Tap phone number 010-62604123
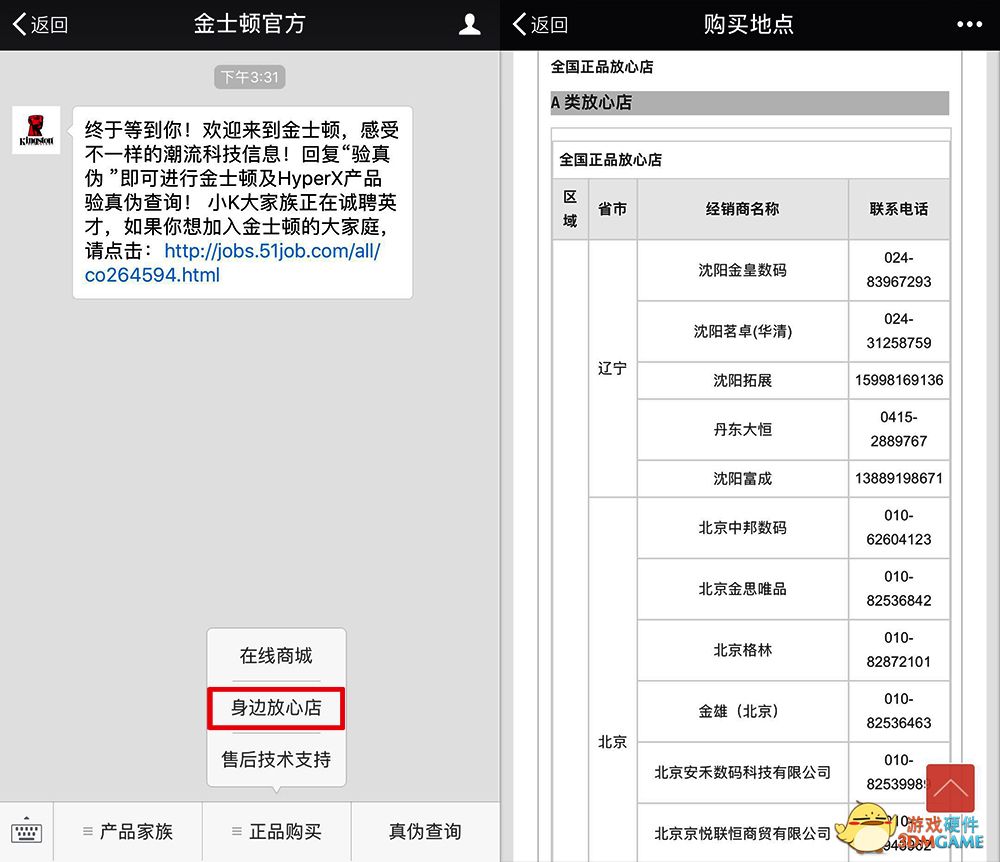The height and width of the screenshot is (862, 1000). pos(899,528)
